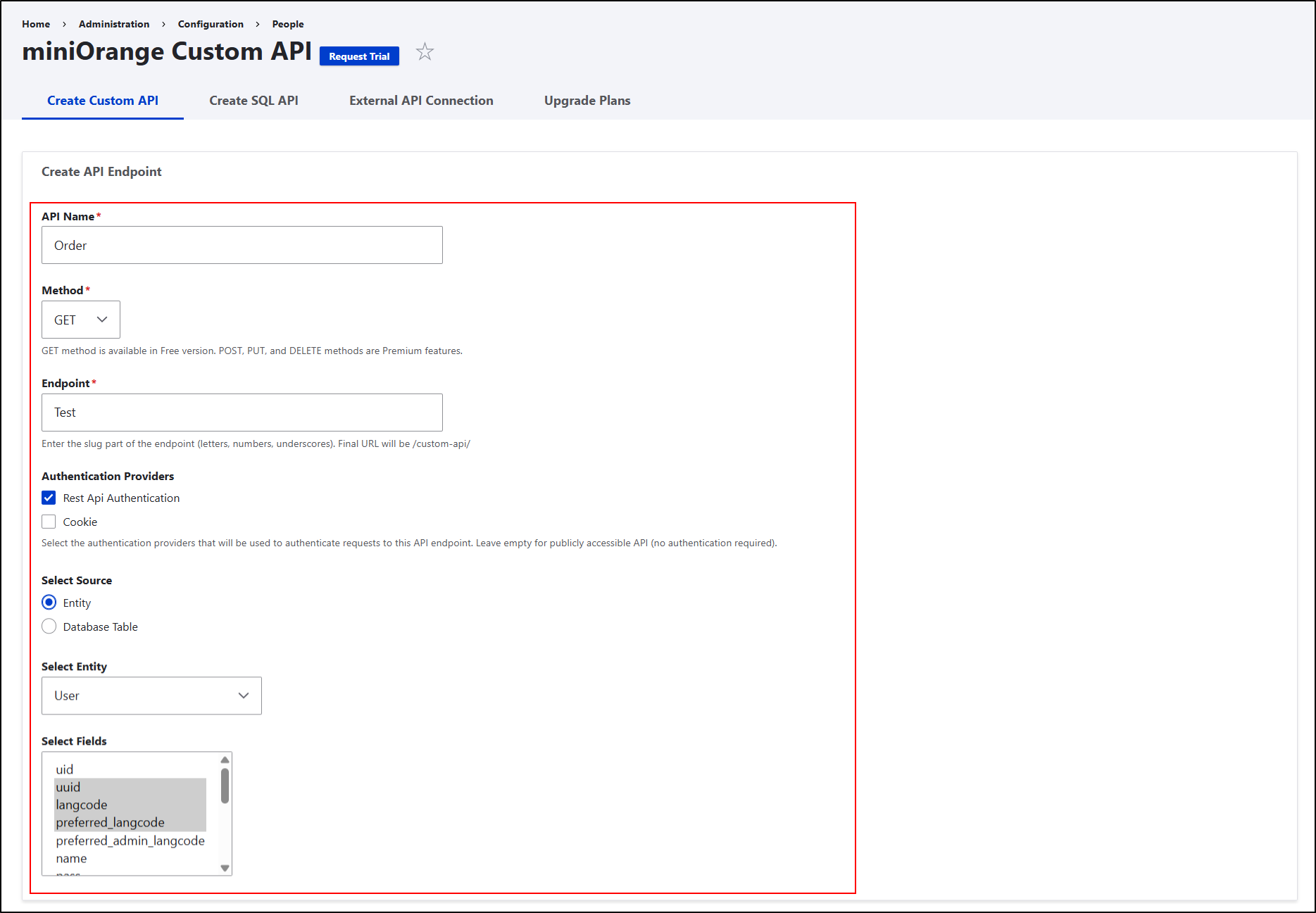
Task: Select uuid in the fields list
Action: click(x=130, y=787)
